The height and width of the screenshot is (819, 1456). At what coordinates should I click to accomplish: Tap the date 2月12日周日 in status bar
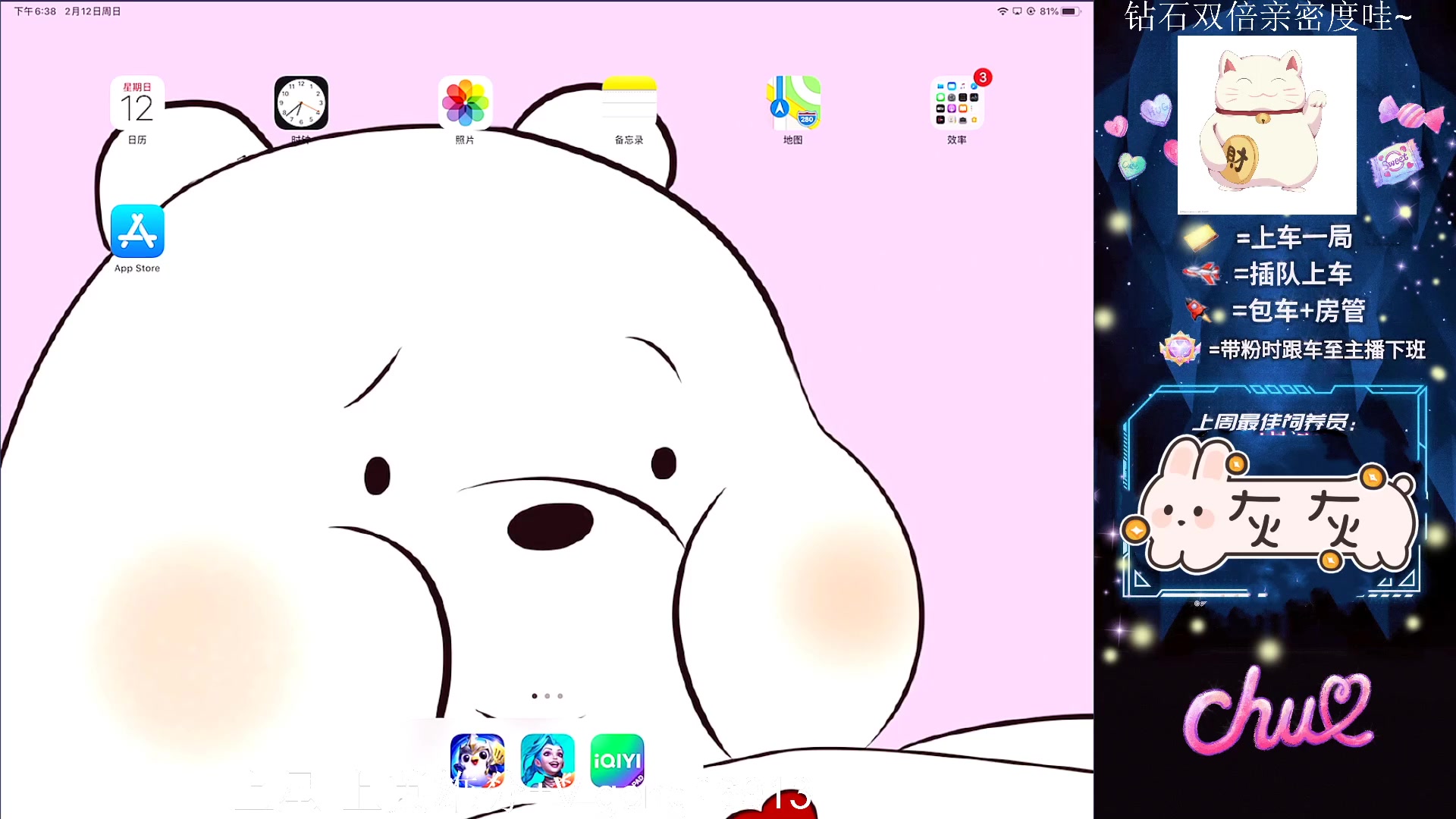pyautogui.click(x=93, y=11)
